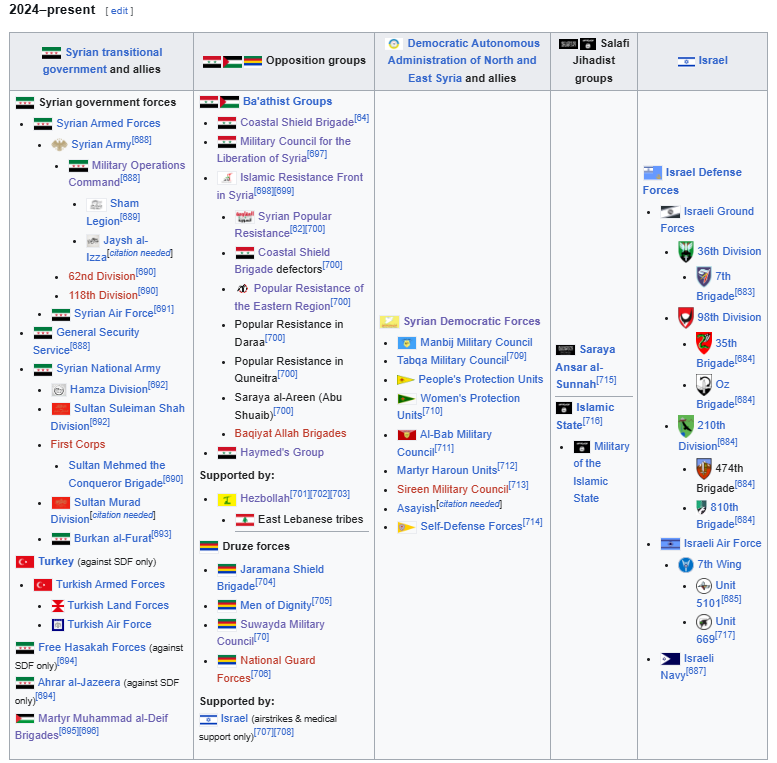Click Palestinian flag beside Martyr Muhammad al-Deif Brigades
This screenshot has height=763, width=777.
coord(25,718)
